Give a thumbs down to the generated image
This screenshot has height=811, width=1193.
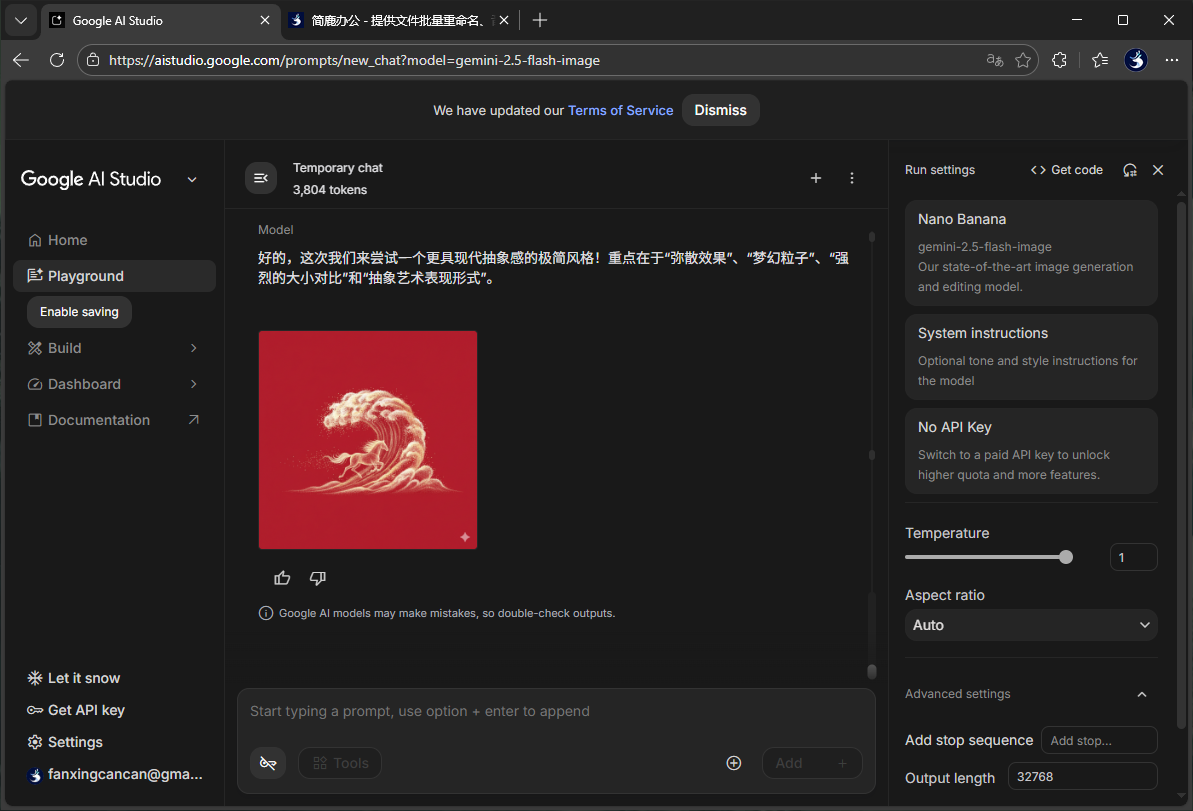click(317, 578)
